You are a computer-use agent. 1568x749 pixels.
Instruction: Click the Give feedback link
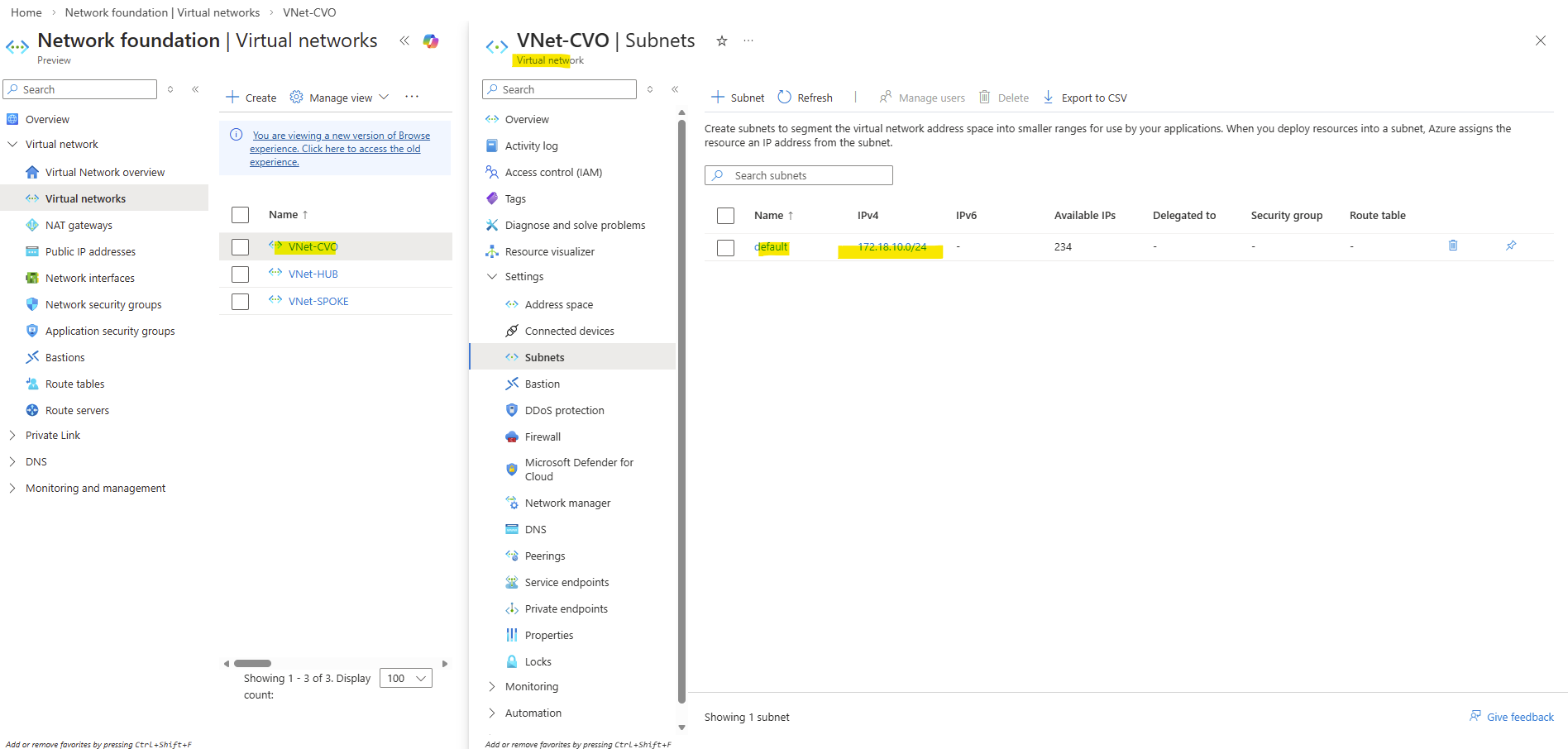(x=1519, y=718)
